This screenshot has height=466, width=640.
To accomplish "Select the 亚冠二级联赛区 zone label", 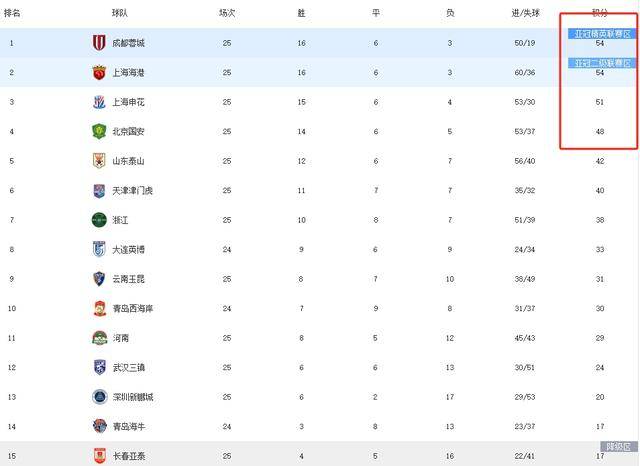I will pyautogui.click(x=602, y=63).
